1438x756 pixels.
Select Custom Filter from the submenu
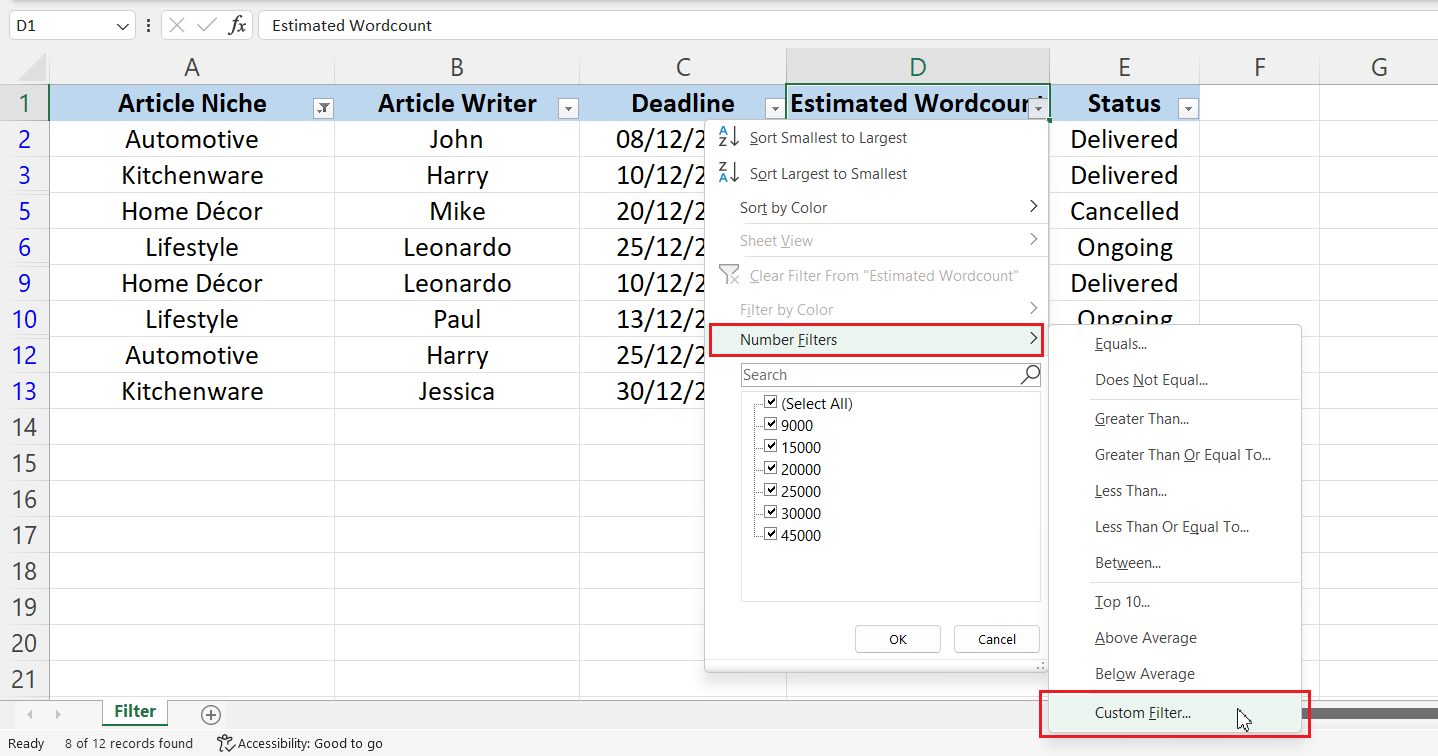pos(1143,713)
